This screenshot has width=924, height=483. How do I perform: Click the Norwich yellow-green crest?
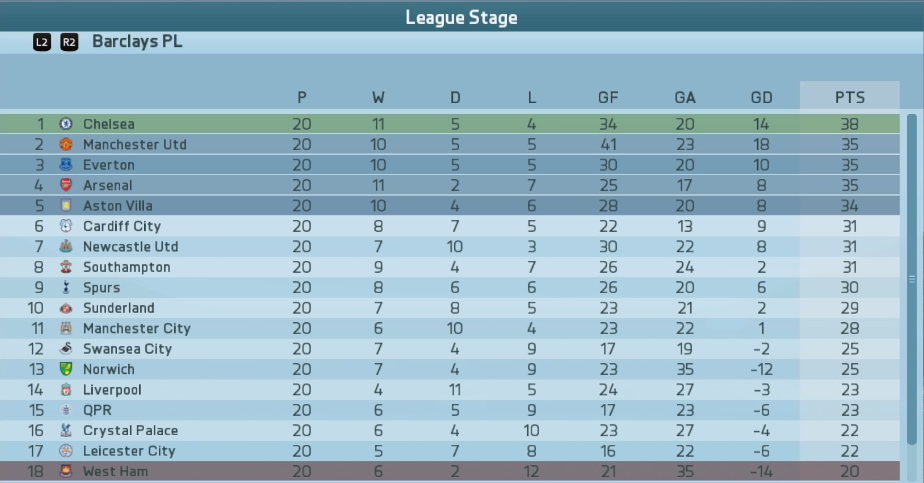tap(65, 369)
